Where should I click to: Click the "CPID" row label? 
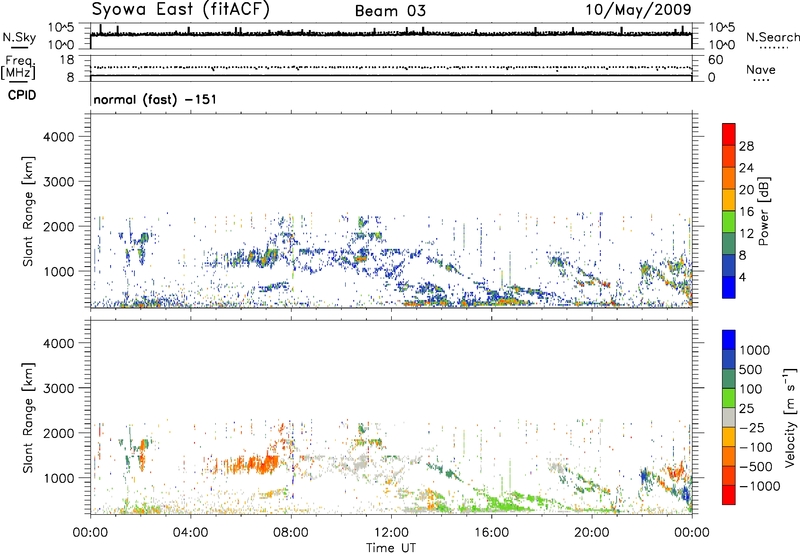(x=22, y=95)
